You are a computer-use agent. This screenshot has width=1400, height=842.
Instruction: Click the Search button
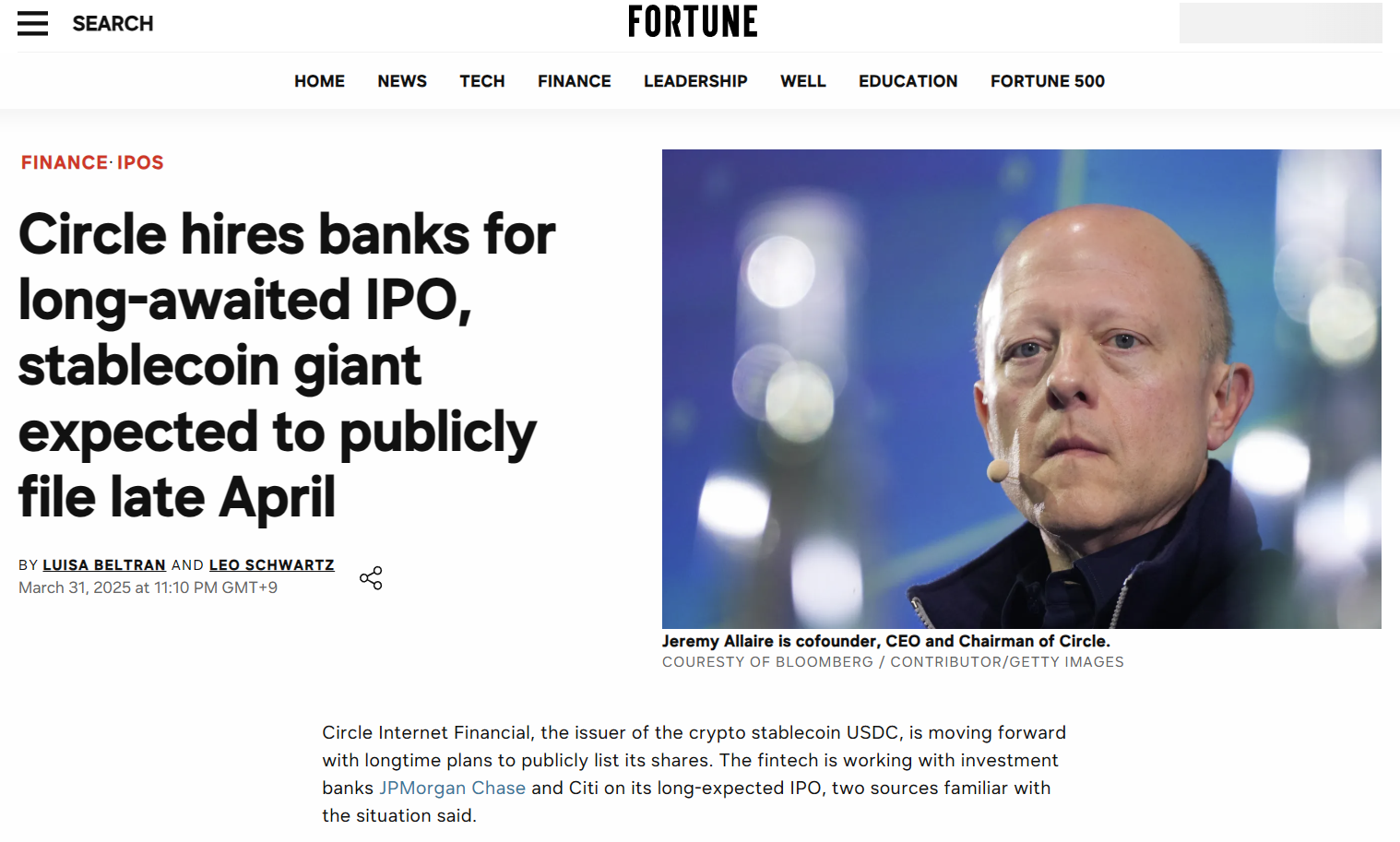tap(113, 24)
